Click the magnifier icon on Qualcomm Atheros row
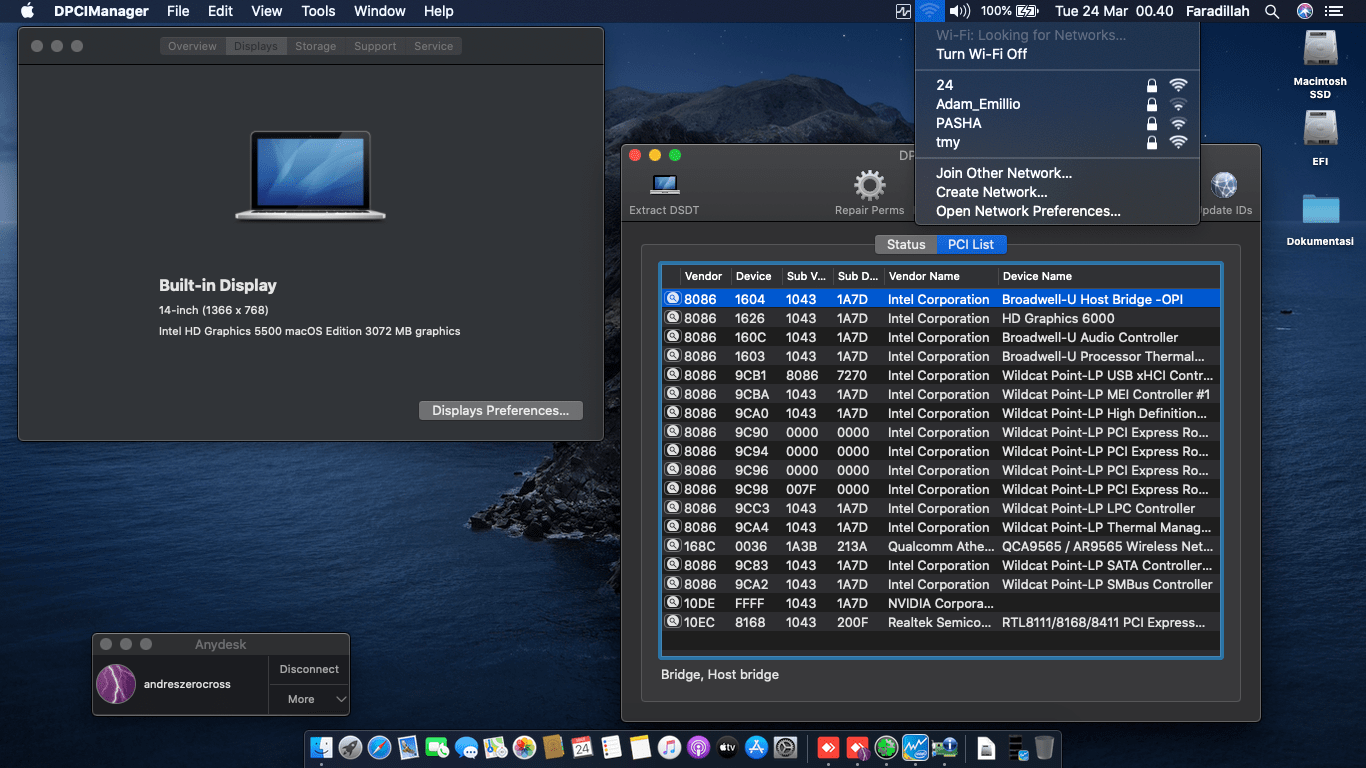Viewport: 1366px width, 768px height. [673, 546]
